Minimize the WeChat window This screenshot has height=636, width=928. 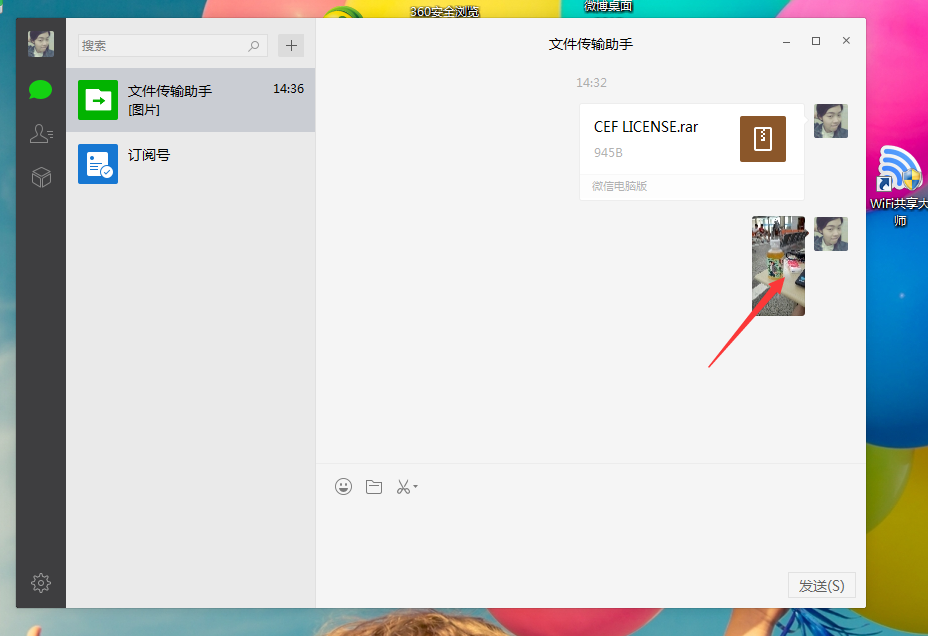coord(787,41)
